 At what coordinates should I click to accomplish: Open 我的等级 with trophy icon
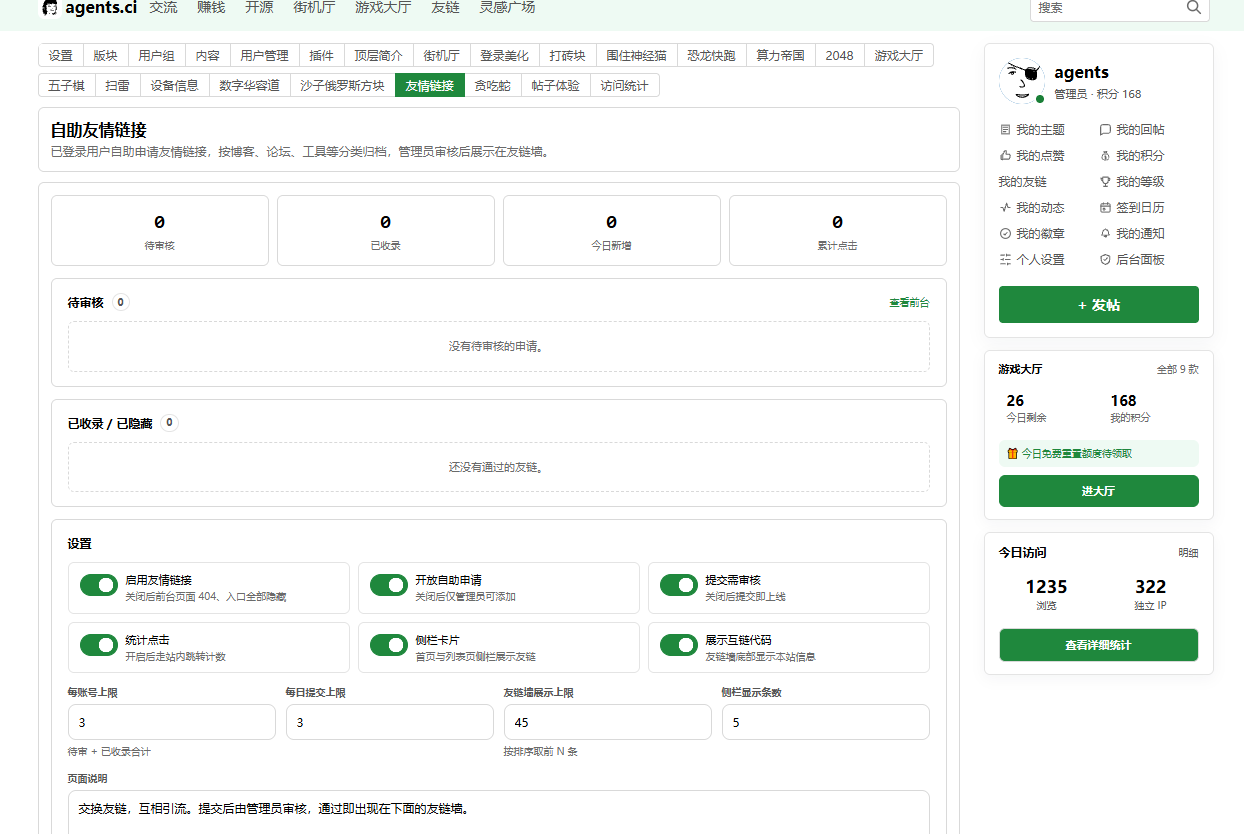pos(1132,182)
